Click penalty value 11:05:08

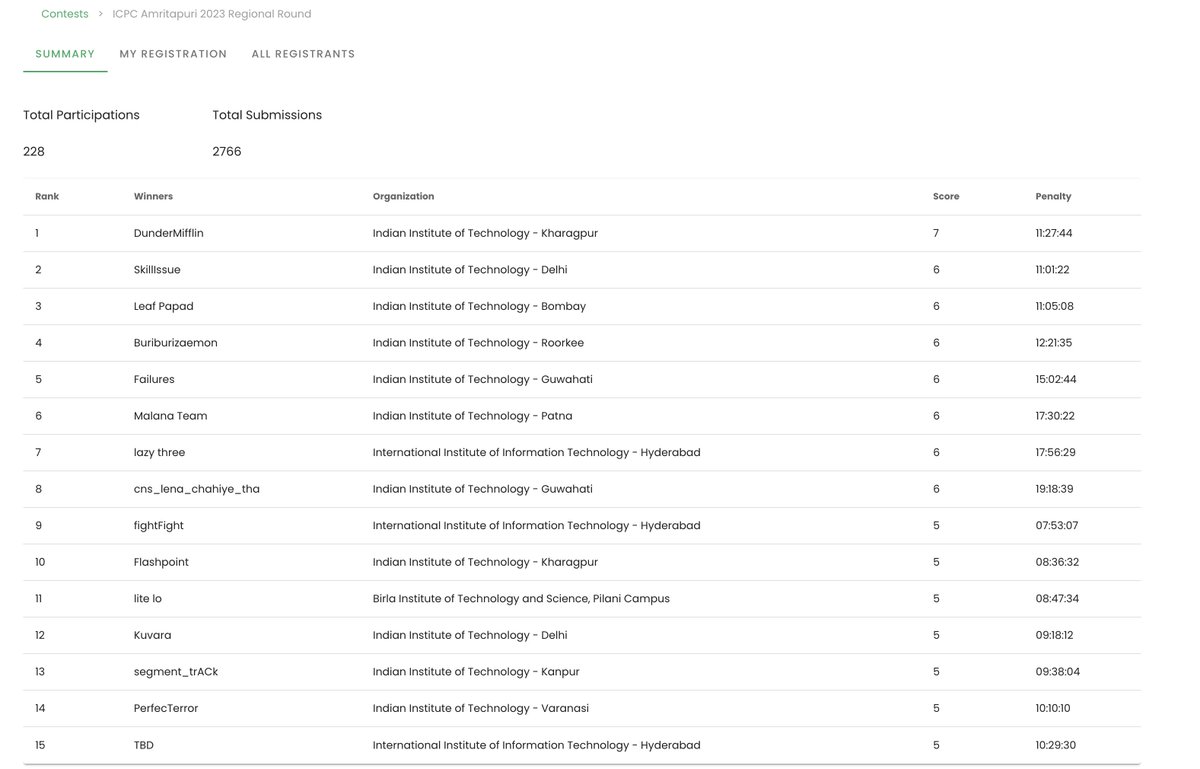[x=1054, y=306]
